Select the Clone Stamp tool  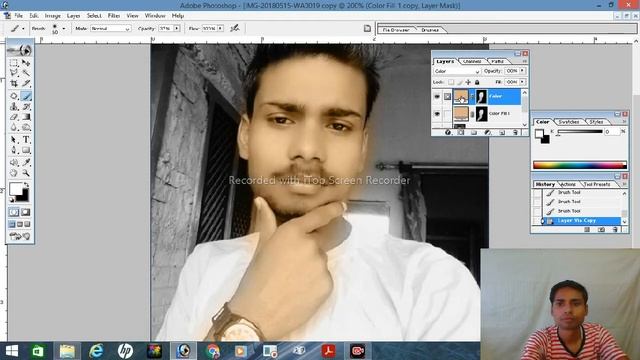point(14,107)
